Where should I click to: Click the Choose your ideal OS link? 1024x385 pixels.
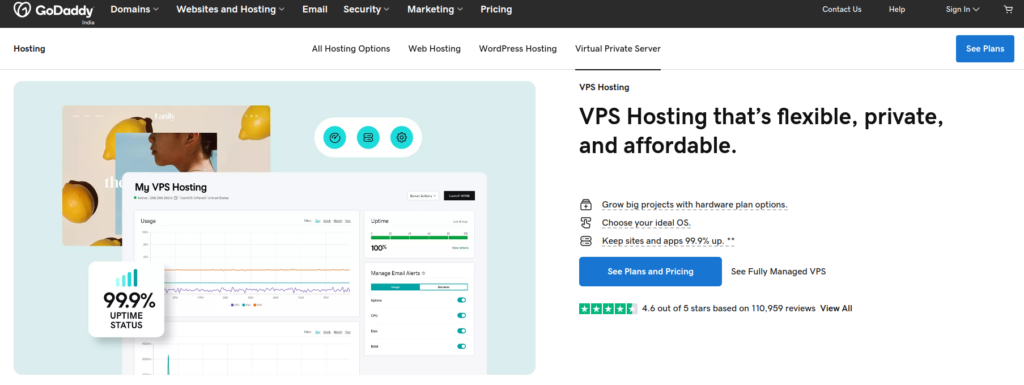(x=647, y=223)
